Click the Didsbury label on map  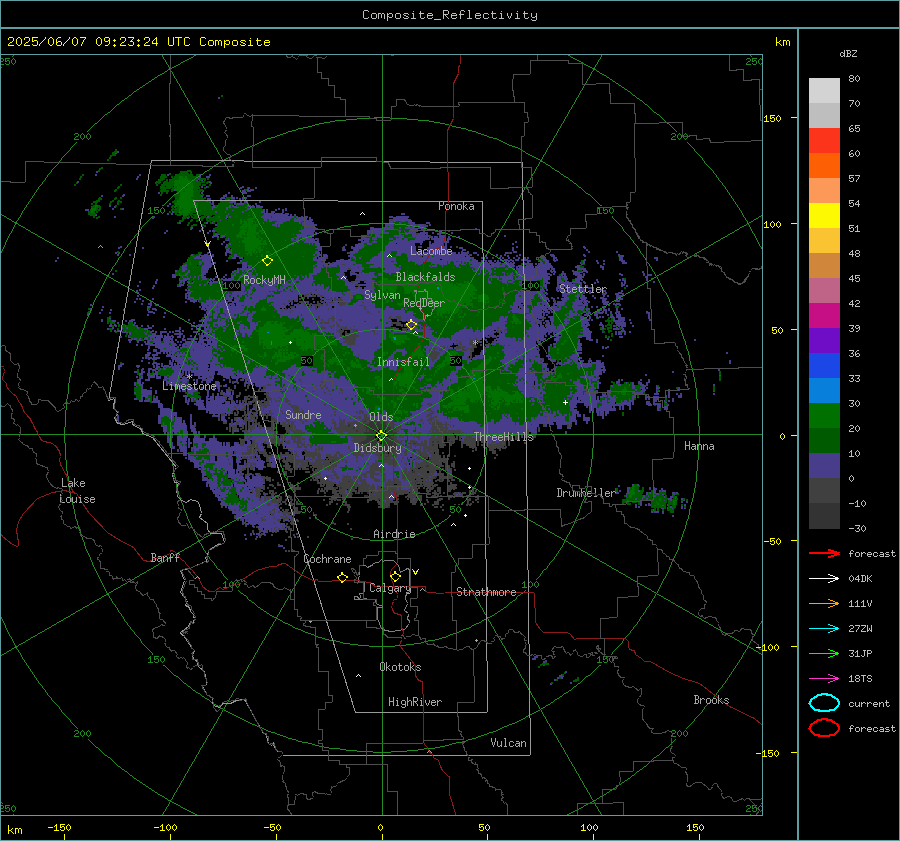[377, 448]
